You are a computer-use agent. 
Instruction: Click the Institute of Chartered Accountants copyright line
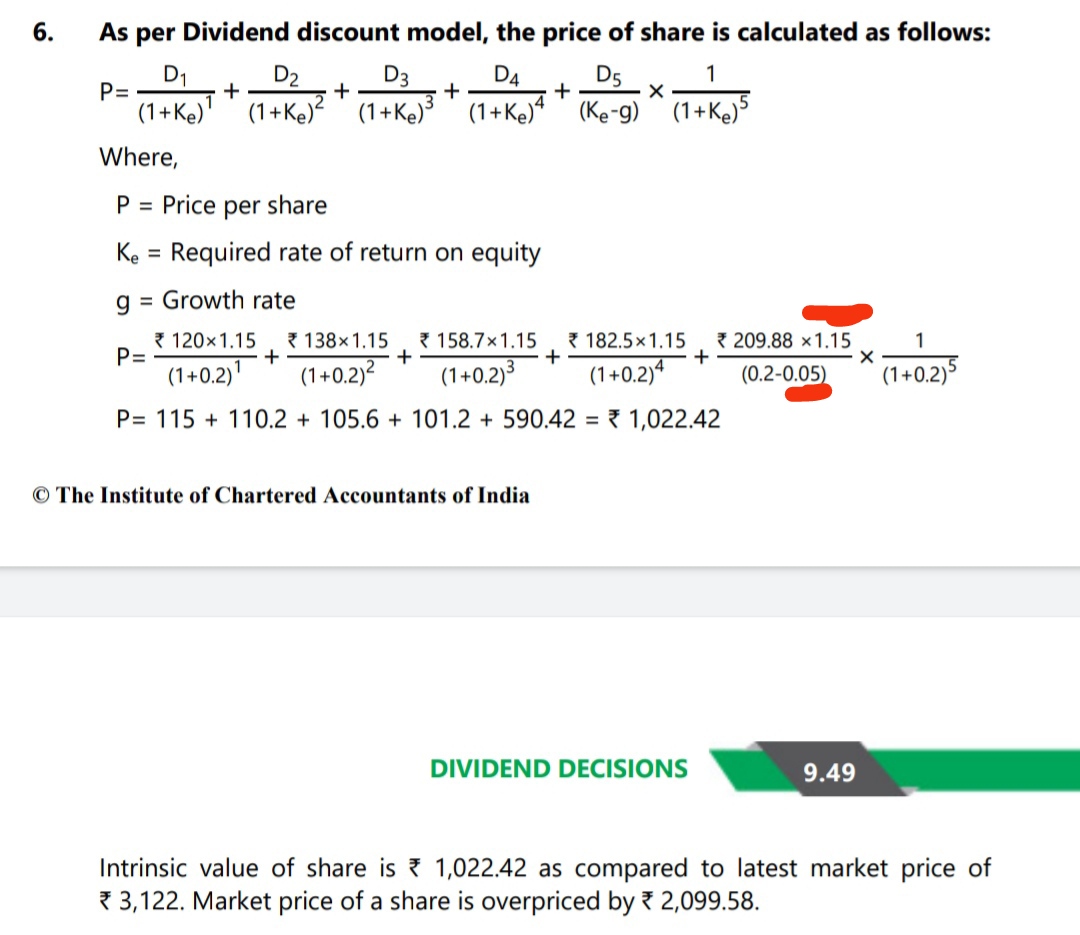click(x=281, y=495)
